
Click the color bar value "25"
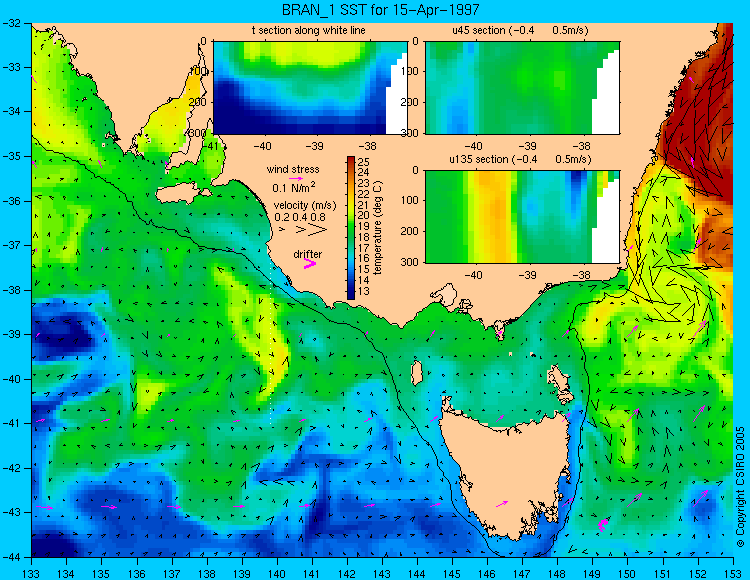click(x=364, y=162)
